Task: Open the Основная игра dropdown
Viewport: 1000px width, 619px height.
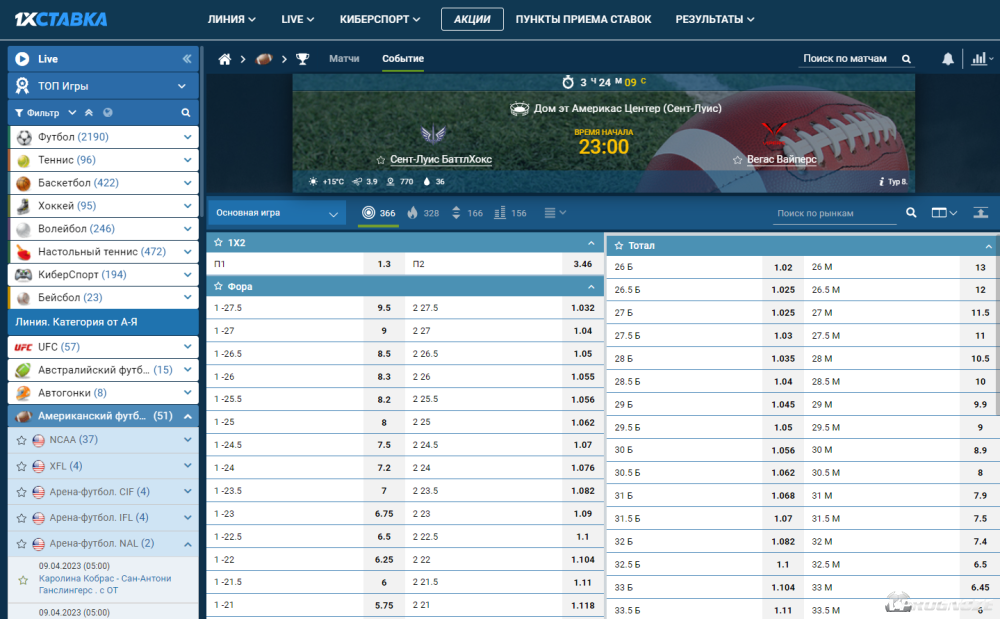Action: pyautogui.click(x=278, y=213)
